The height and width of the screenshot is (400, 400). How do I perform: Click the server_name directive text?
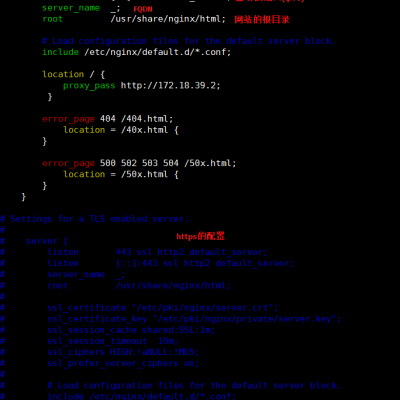71,8
